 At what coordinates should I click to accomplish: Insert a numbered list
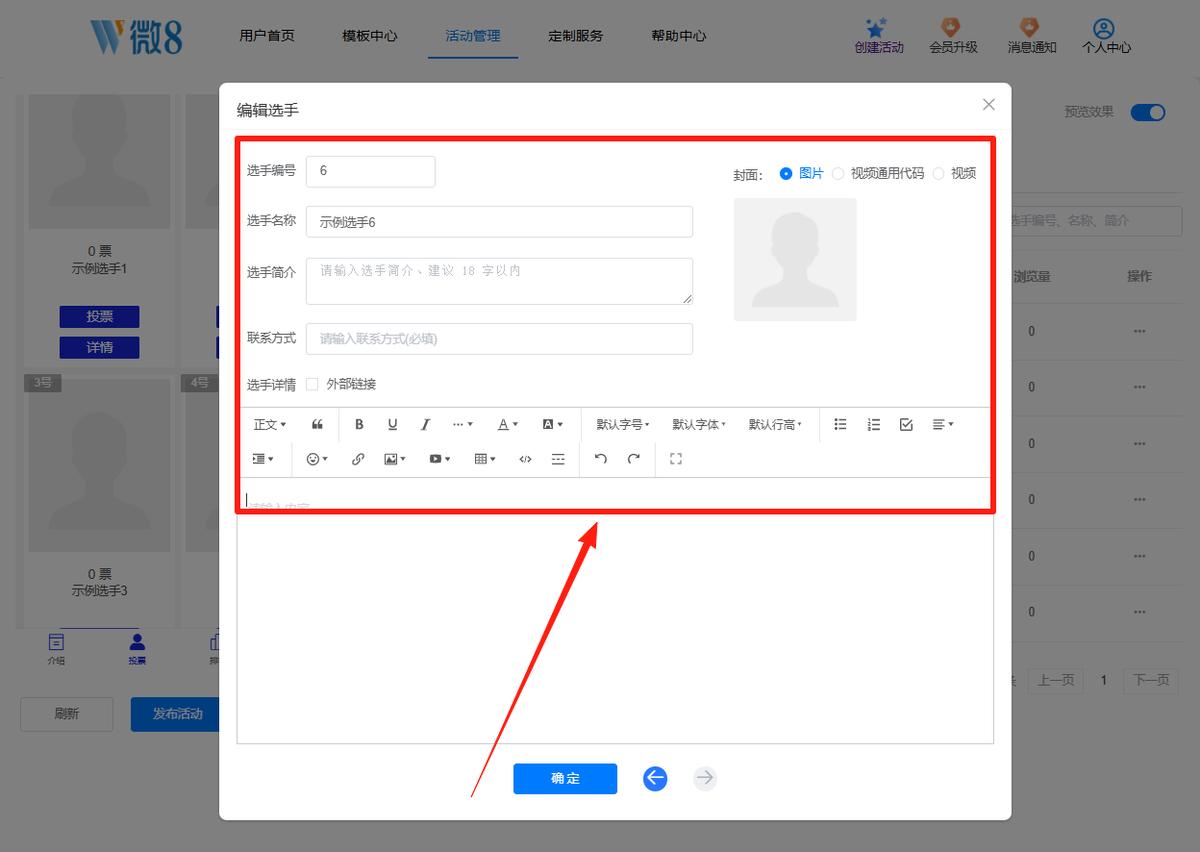coord(873,425)
